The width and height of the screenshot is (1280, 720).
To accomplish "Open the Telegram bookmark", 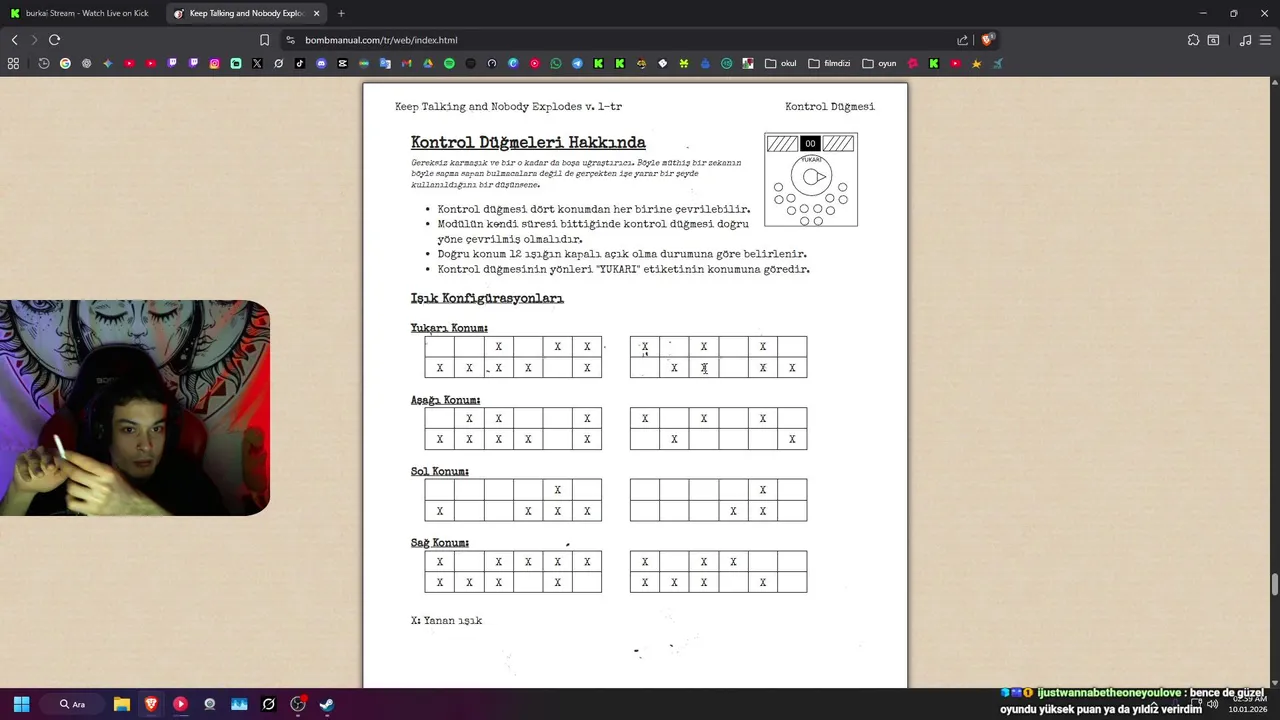I will (577, 63).
